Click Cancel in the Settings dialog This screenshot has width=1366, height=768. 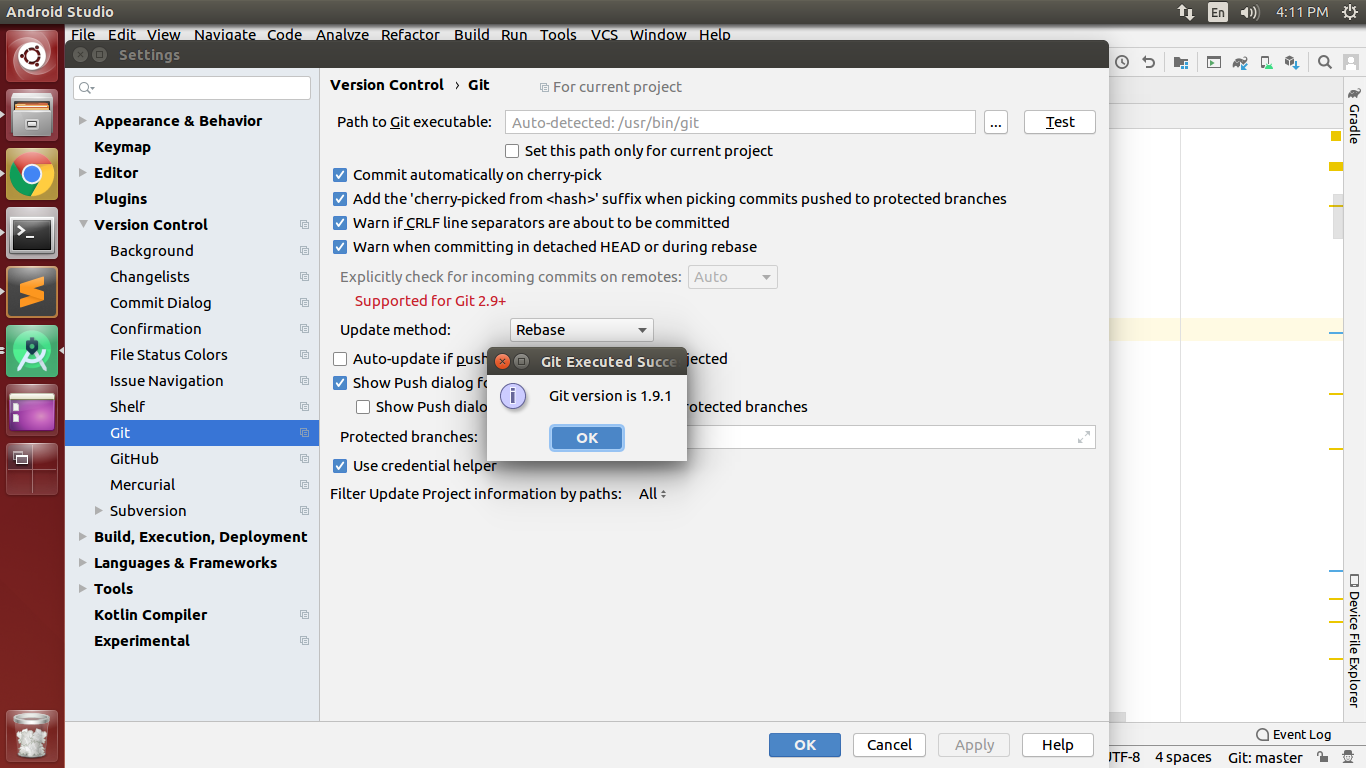click(x=889, y=745)
